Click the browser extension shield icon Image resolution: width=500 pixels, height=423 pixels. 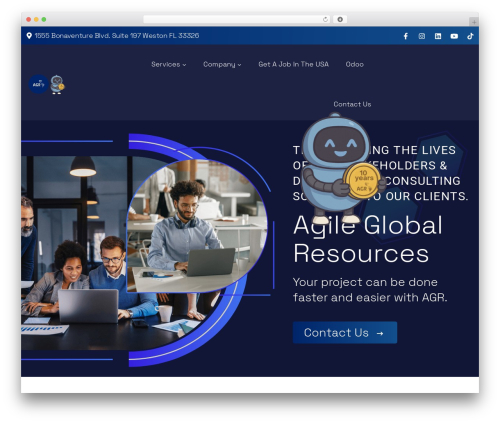[340, 19]
